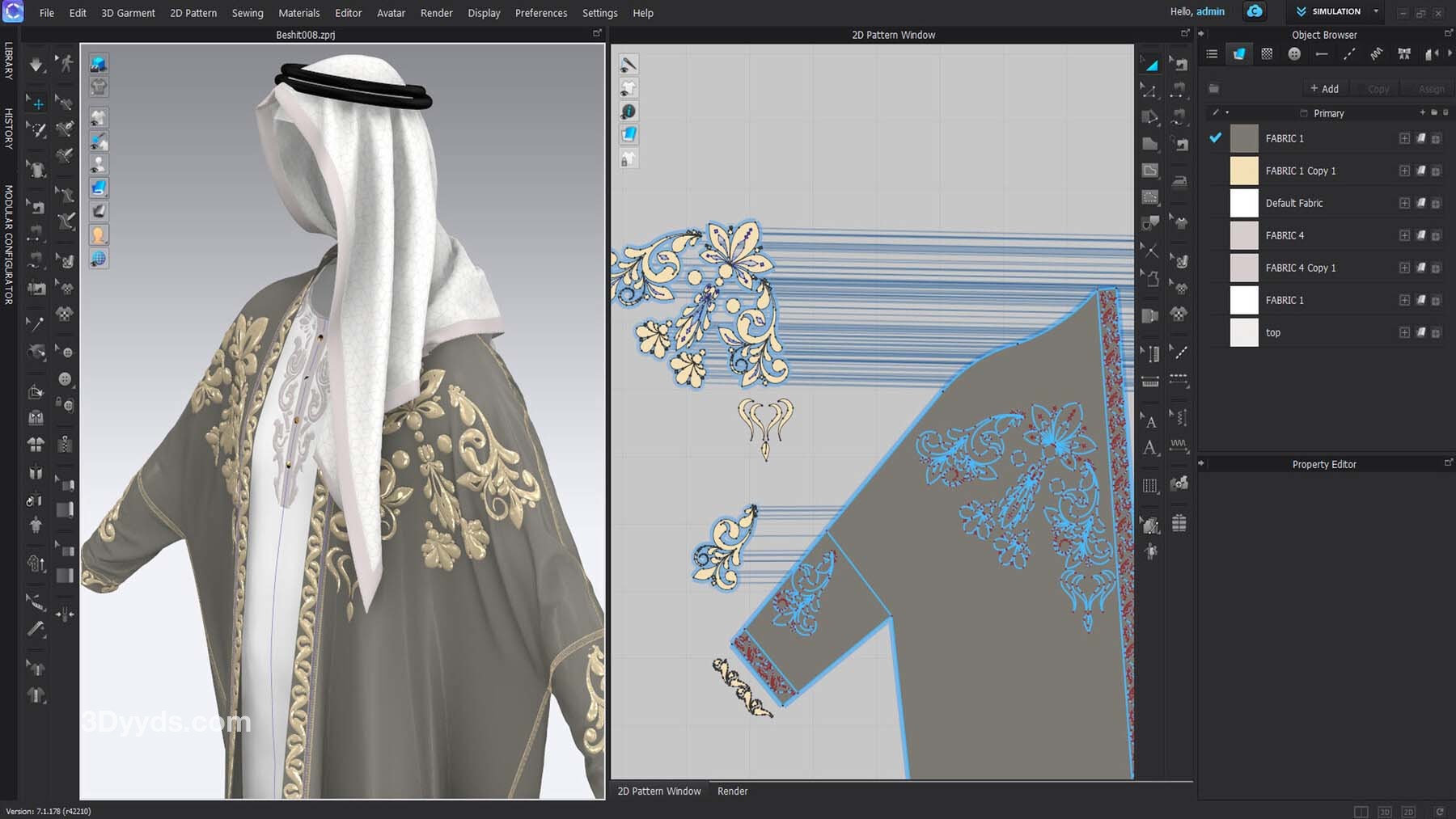Open the Materials menu

click(x=298, y=13)
